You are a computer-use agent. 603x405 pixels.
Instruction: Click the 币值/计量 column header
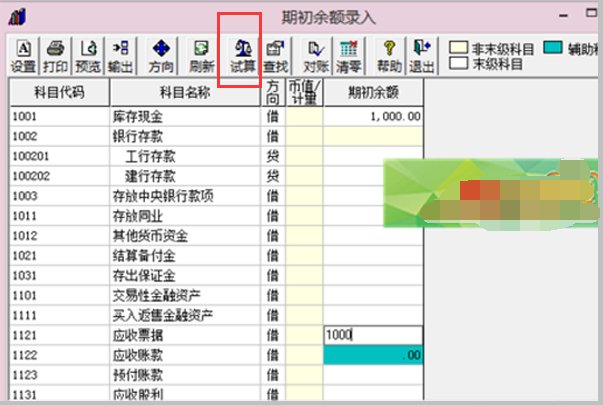pyautogui.click(x=304, y=92)
